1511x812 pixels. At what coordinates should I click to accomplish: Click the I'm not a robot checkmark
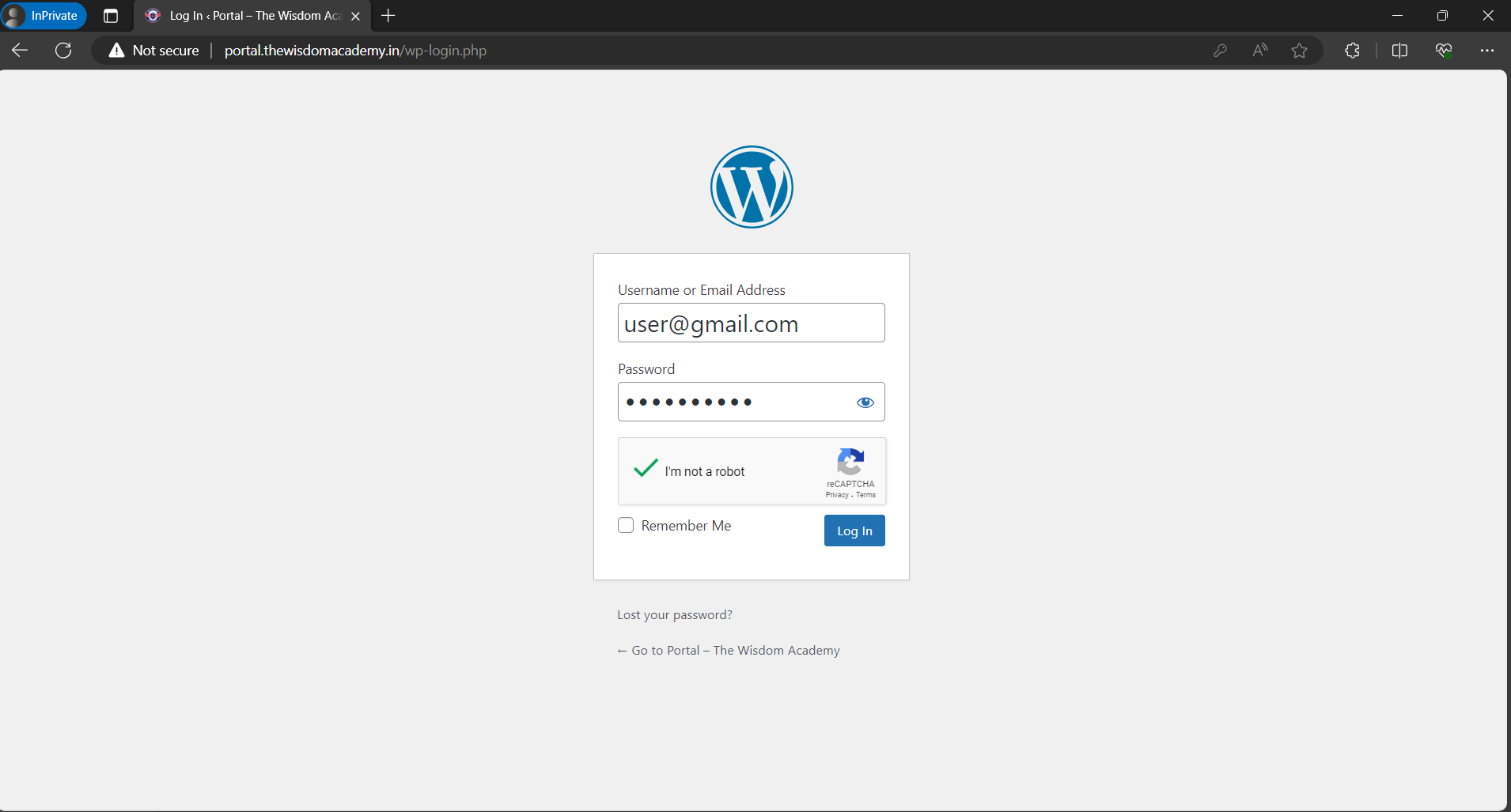tap(646, 468)
